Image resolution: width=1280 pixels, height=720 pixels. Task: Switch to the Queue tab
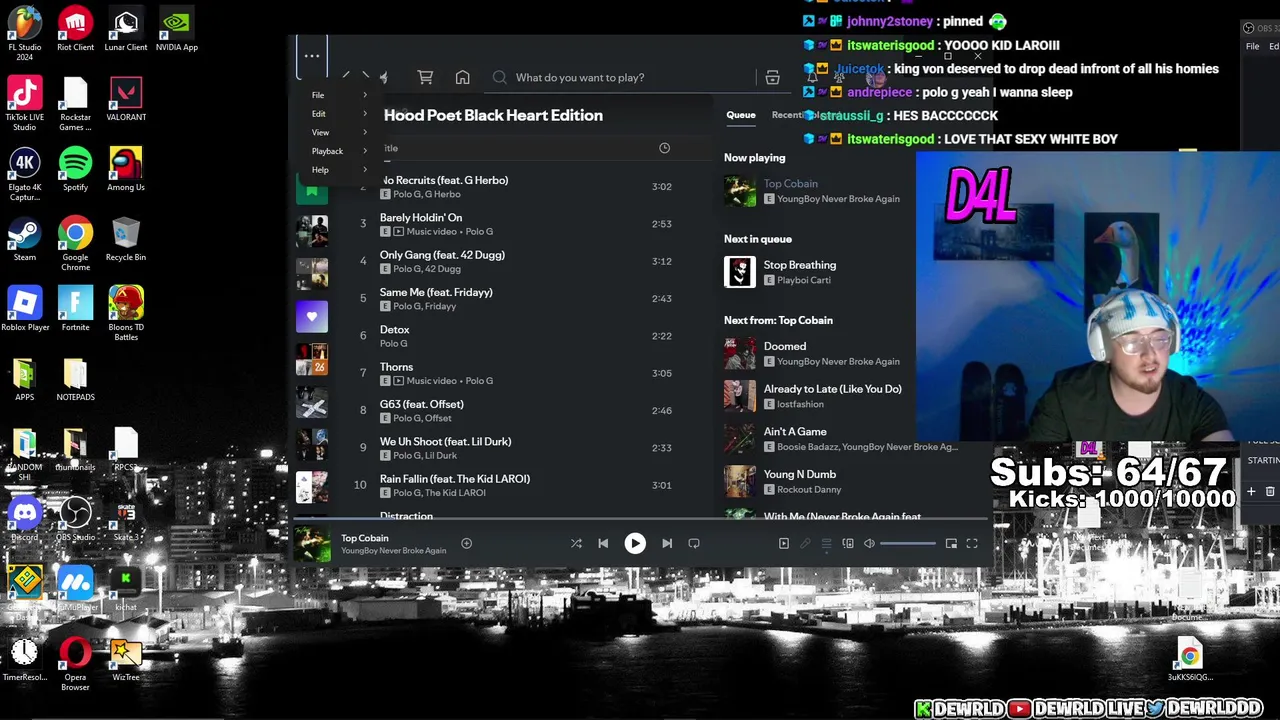click(x=741, y=115)
